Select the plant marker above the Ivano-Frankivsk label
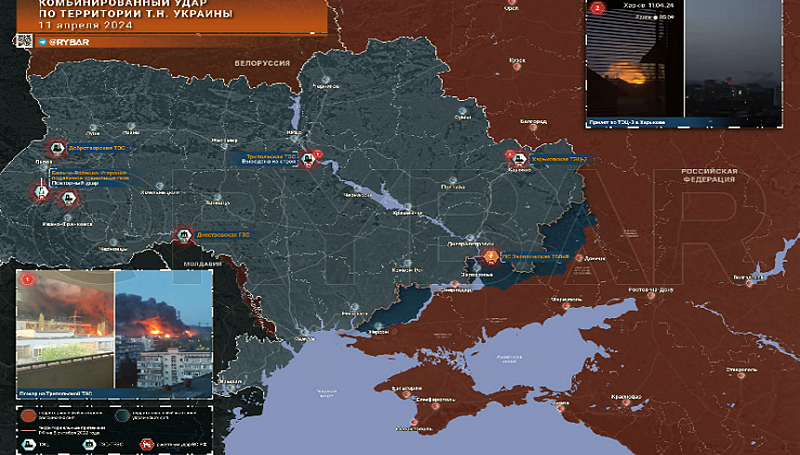 point(68,198)
